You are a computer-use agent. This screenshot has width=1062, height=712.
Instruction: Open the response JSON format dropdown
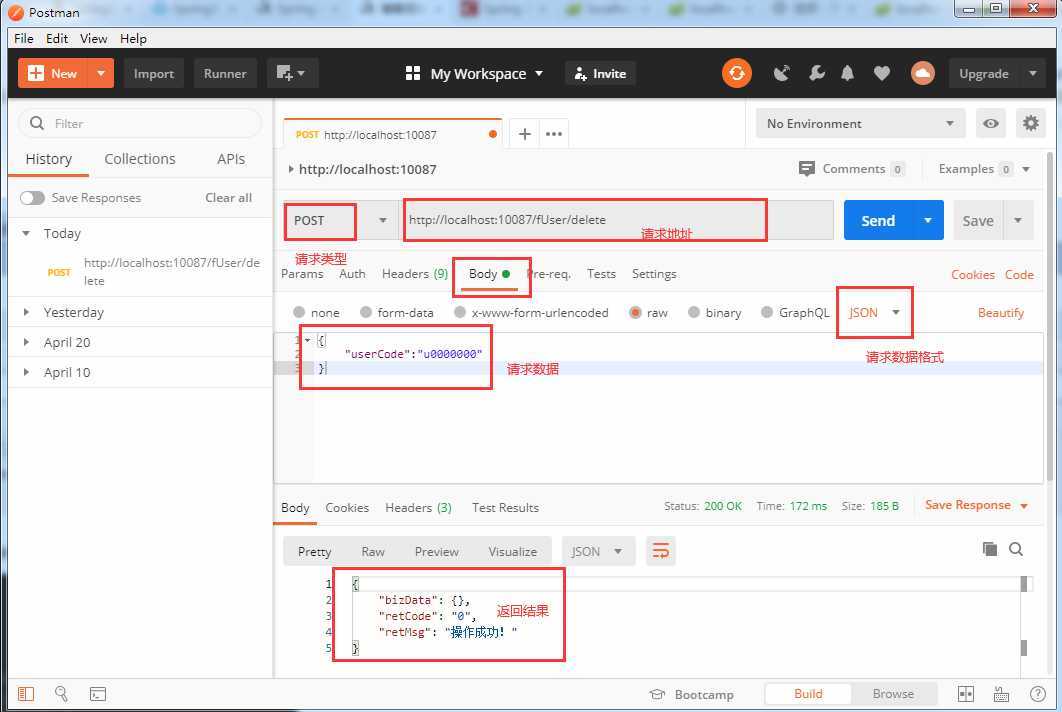click(x=597, y=551)
